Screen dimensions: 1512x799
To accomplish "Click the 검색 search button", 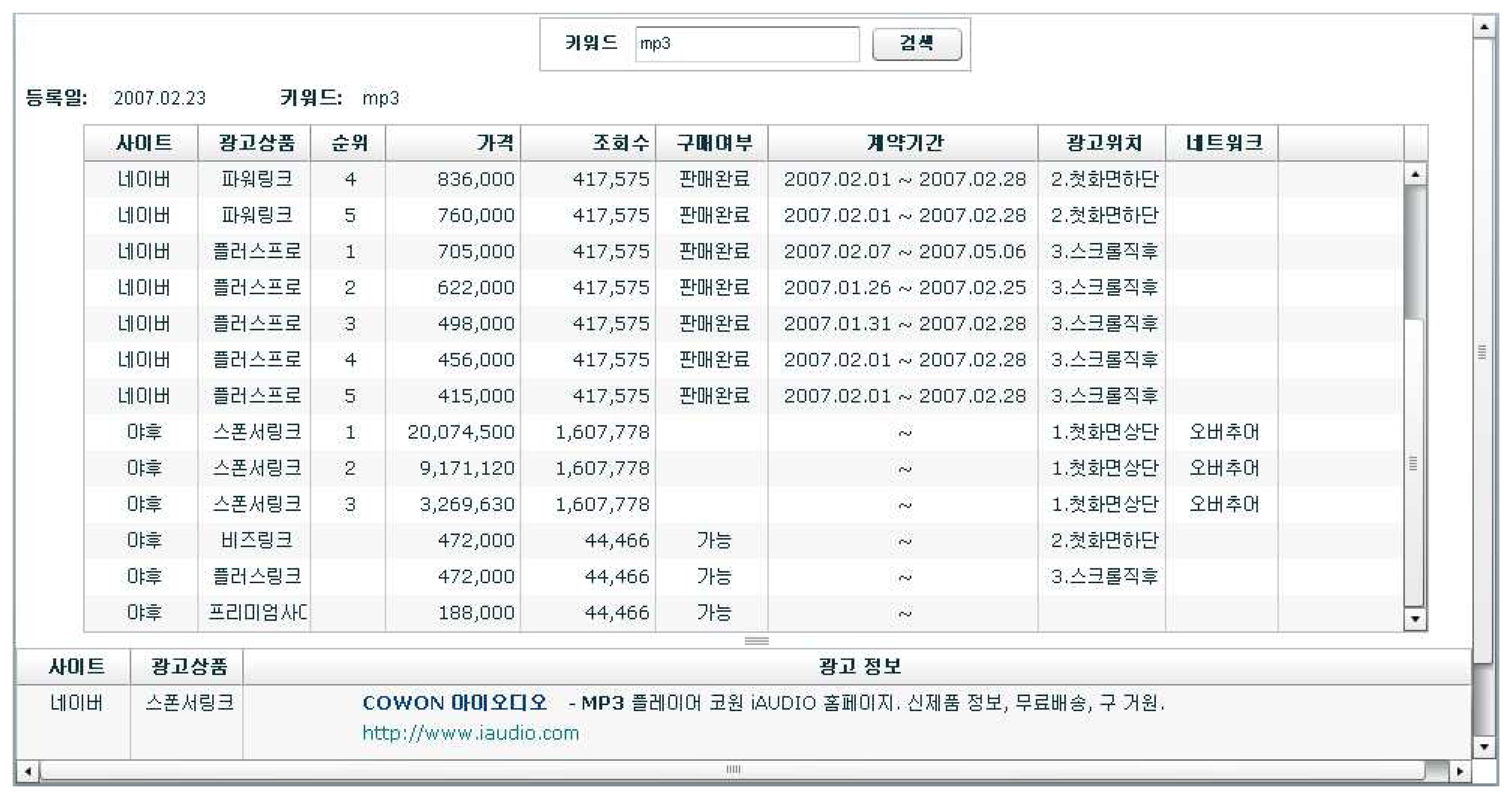I will tap(916, 44).
